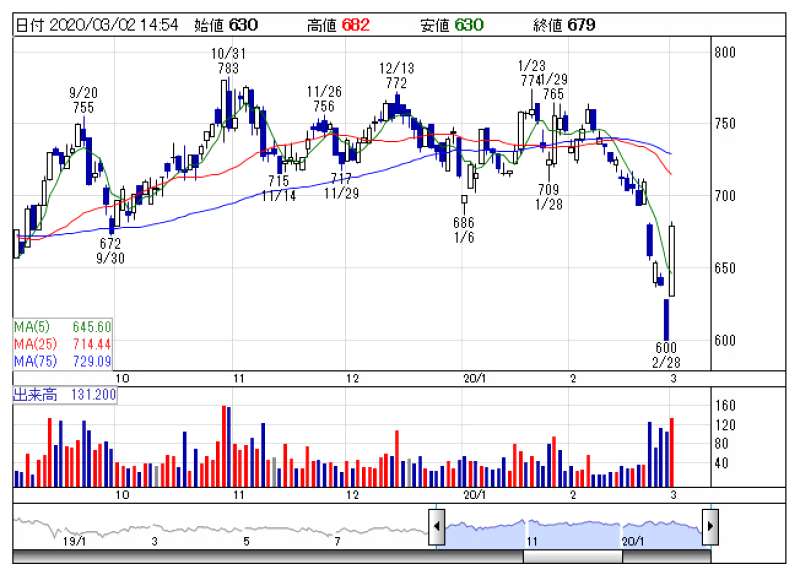This screenshot has height=575, width=800.
Task: Click the 600 2/28 low label
Action: [666, 355]
